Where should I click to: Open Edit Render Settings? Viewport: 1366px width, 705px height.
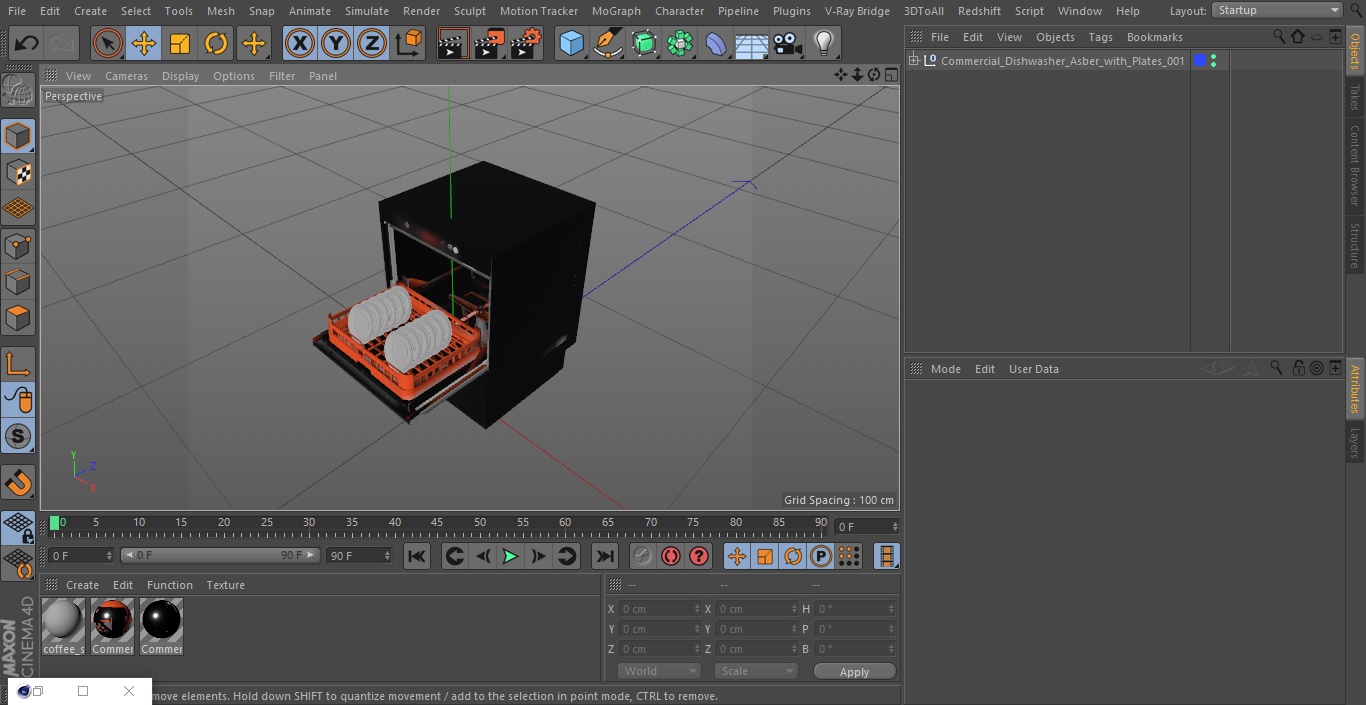pyautogui.click(x=526, y=44)
